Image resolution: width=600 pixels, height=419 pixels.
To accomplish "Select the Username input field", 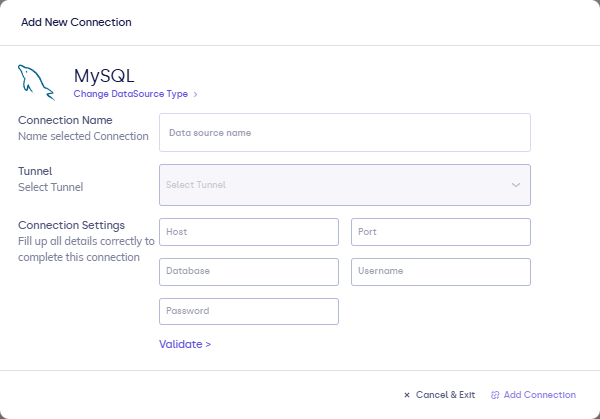I will click(441, 272).
